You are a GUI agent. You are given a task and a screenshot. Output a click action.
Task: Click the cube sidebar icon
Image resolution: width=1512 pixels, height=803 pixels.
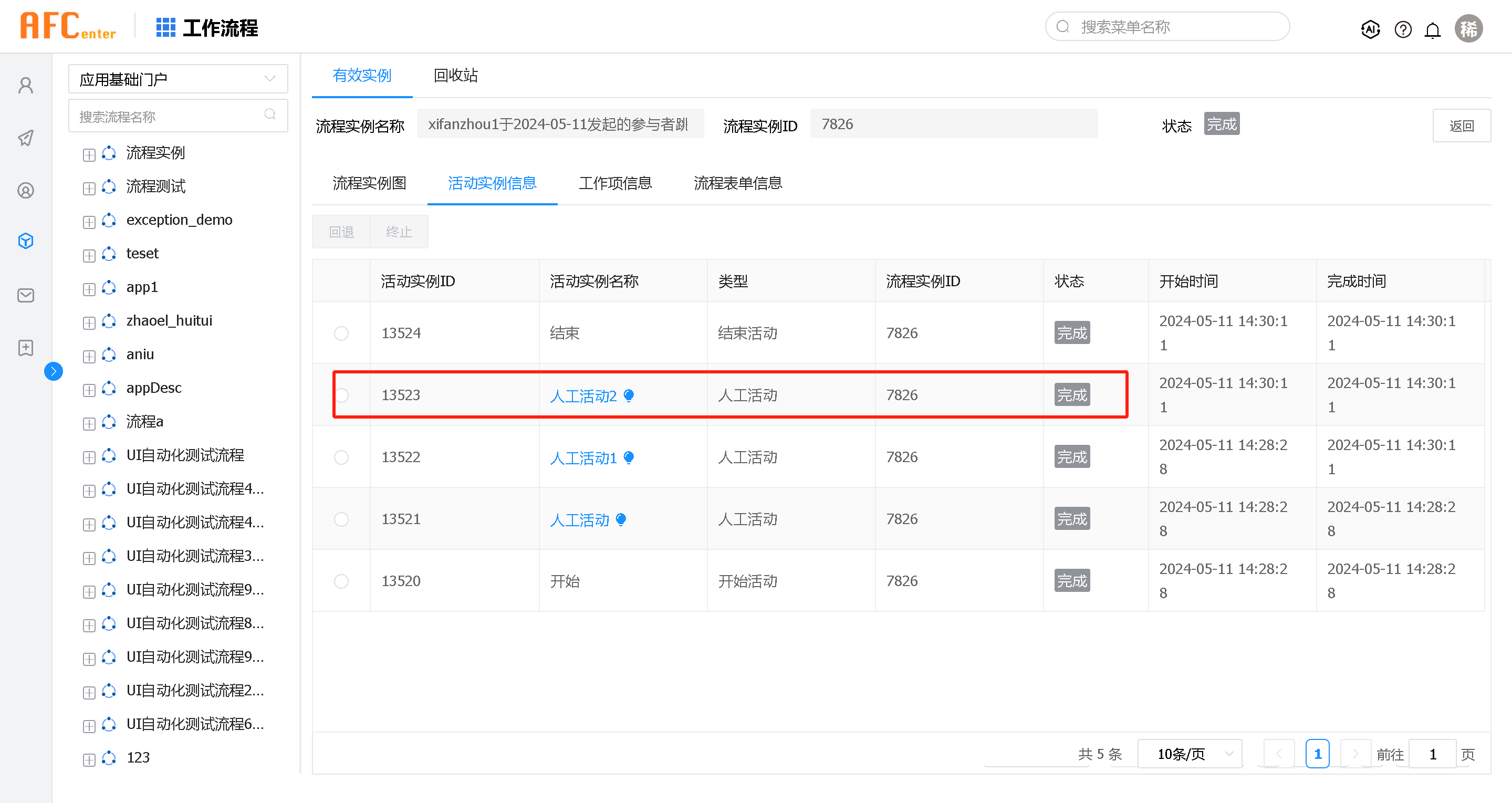pos(26,241)
